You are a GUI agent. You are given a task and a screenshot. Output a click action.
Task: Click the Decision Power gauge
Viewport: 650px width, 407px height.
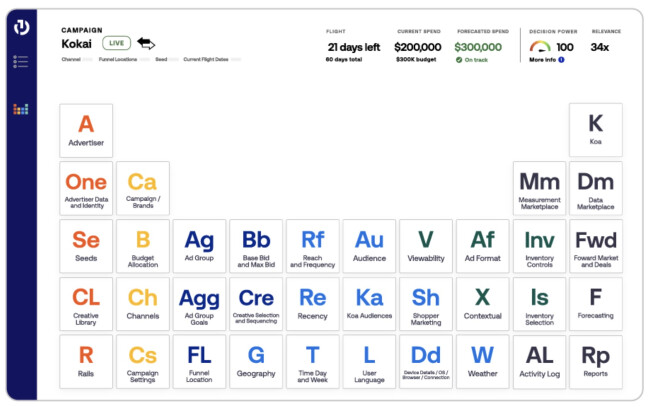point(540,46)
